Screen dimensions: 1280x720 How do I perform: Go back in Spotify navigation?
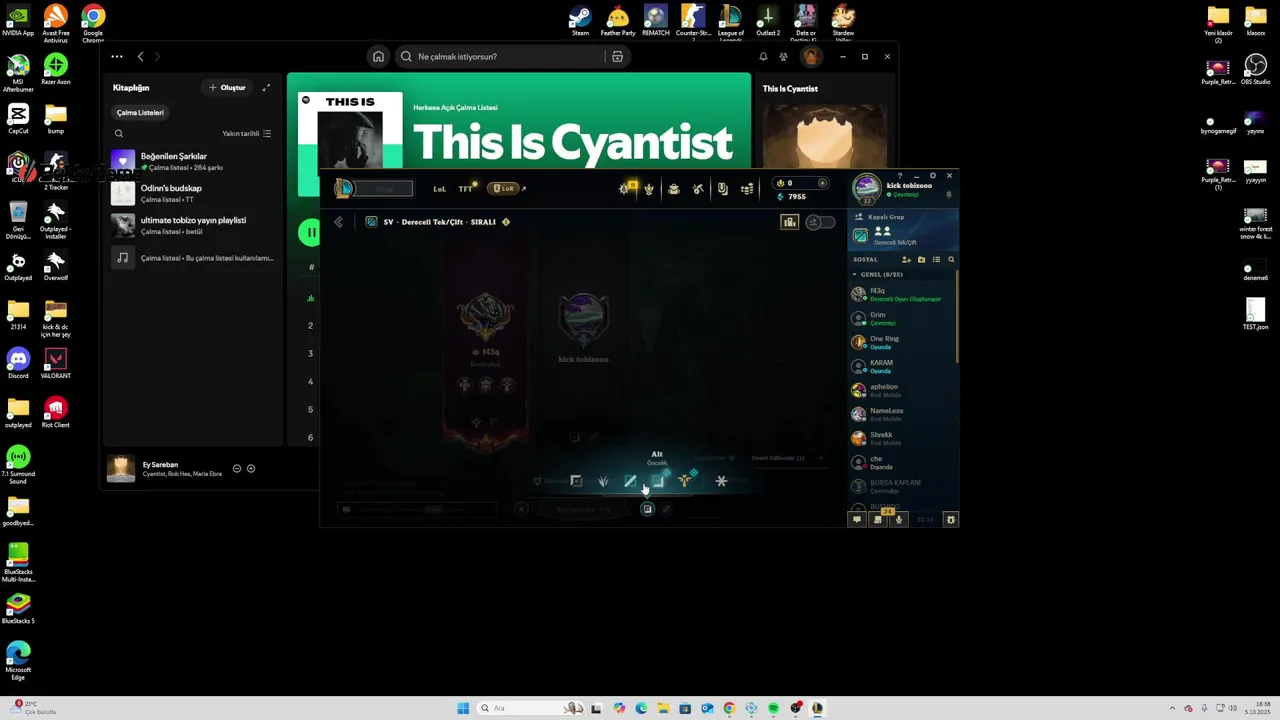pyautogui.click(x=140, y=56)
